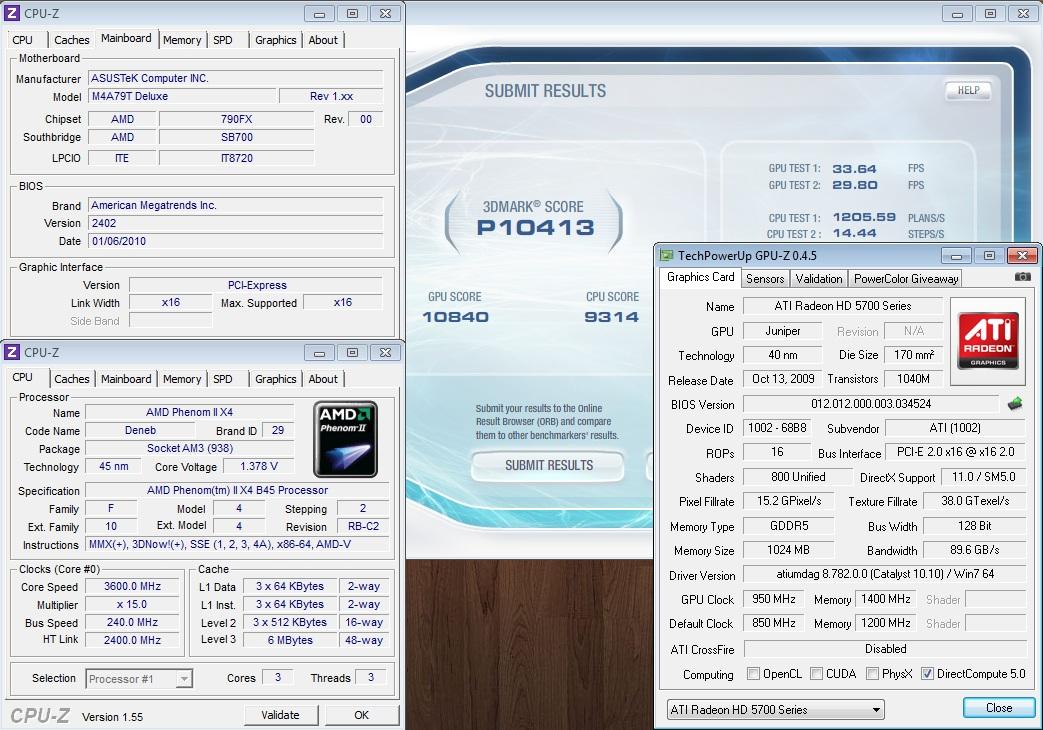1043x730 pixels.
Task: Open the PowerColor Giveaway tab
Action: click(x=906, y=279)
